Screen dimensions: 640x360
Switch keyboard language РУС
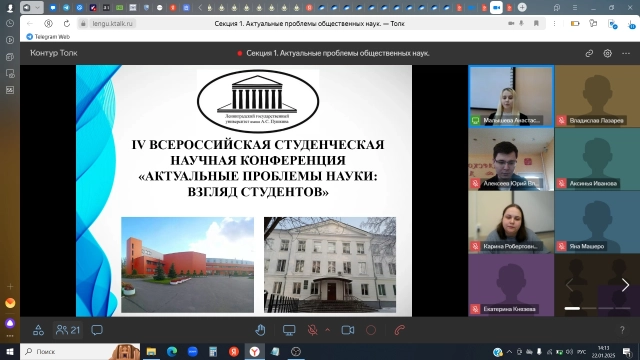(581, 352)
